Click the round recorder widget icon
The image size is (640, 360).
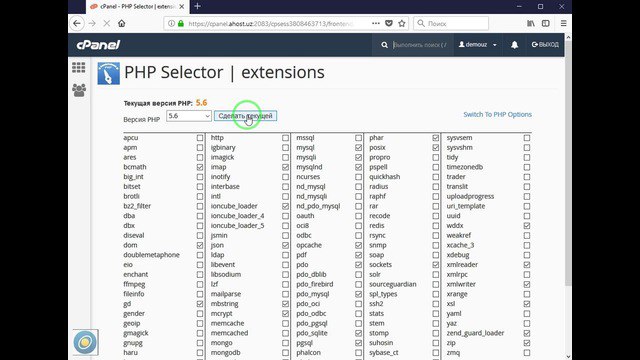(x=85, y=342)
